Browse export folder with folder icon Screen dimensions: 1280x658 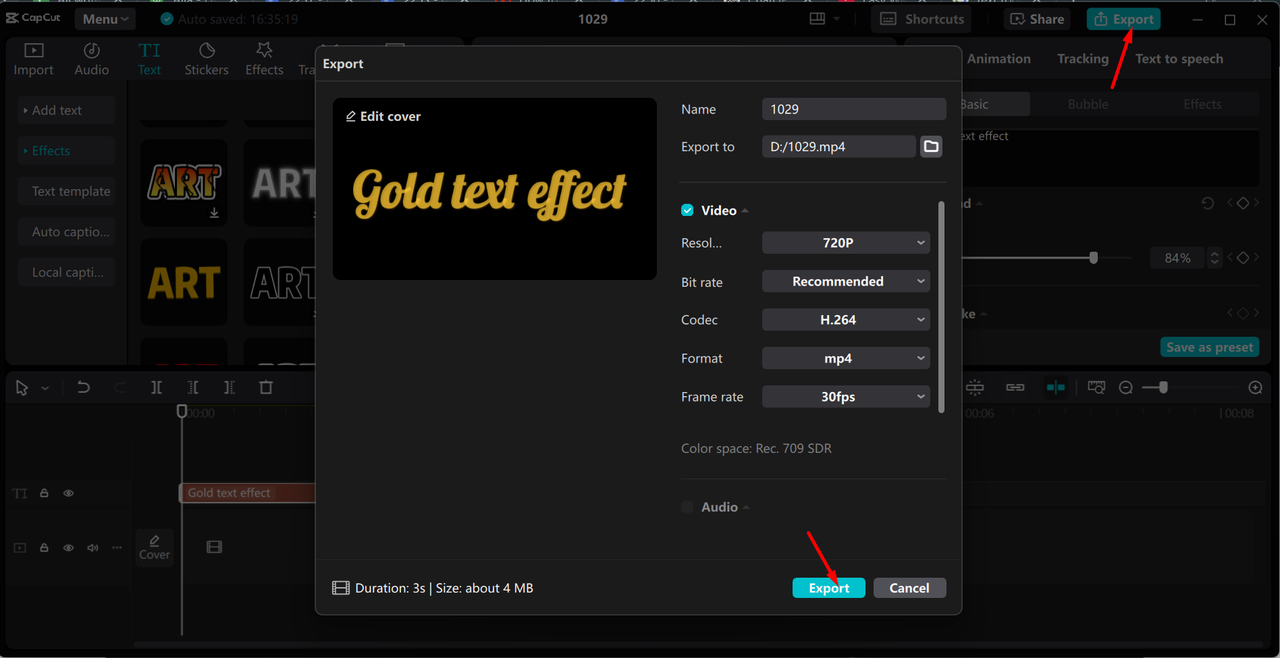(x=931, y=147)
